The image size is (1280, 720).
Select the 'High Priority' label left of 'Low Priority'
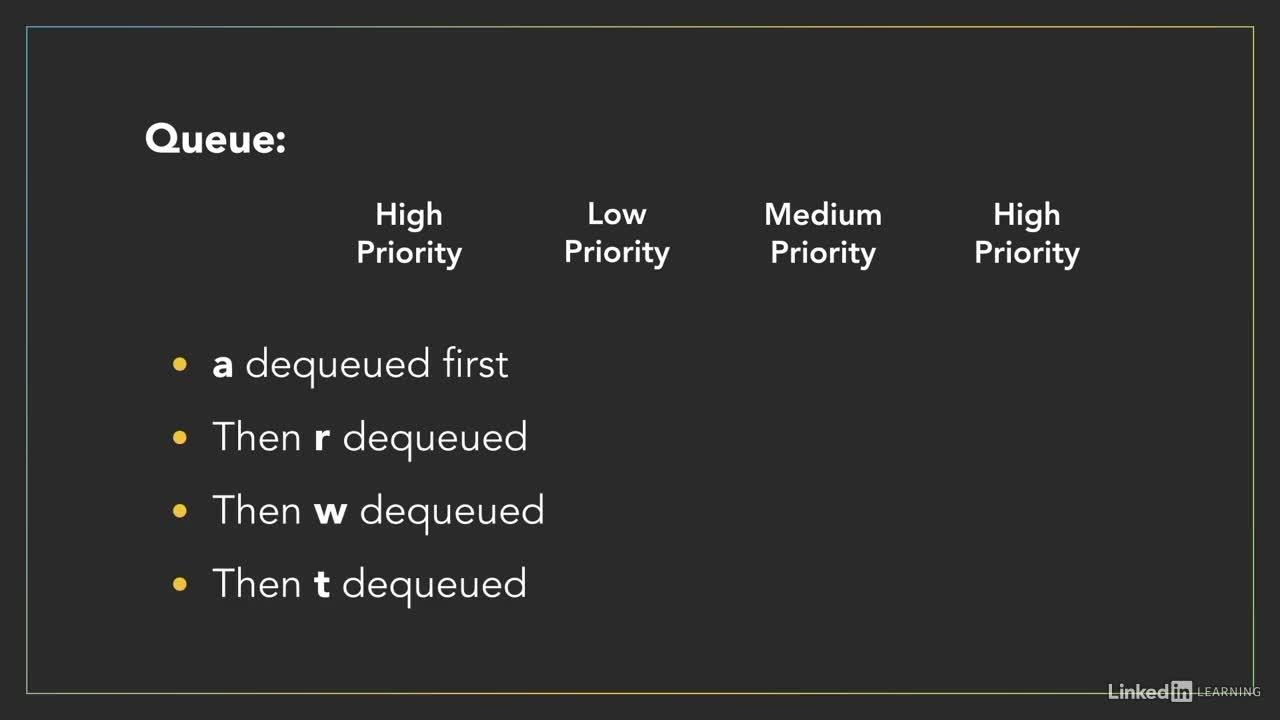[409, 233]
